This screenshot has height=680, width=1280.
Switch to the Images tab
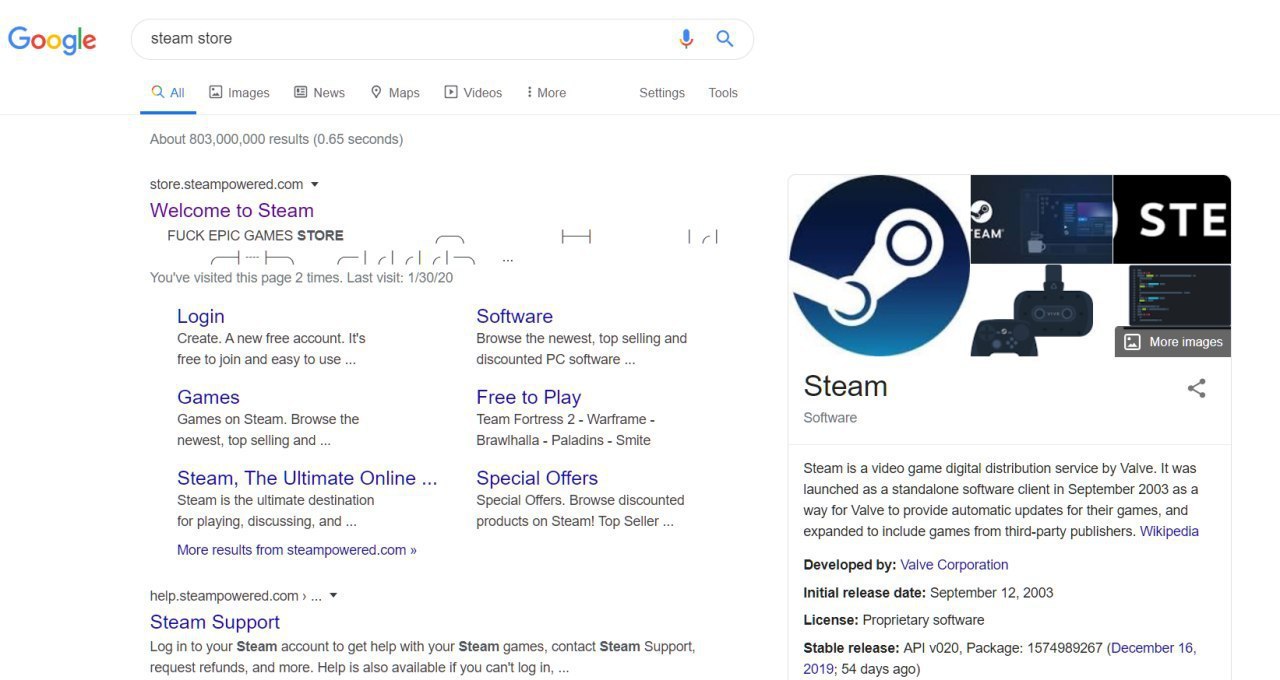(239, 92)
